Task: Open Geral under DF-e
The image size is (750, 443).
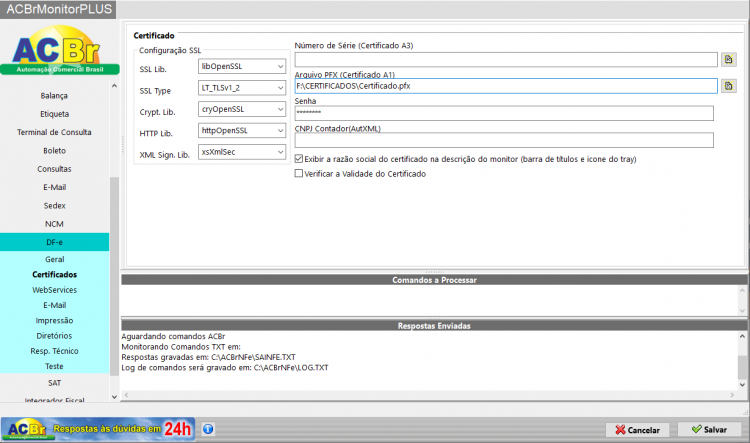Action: point(54,259)
